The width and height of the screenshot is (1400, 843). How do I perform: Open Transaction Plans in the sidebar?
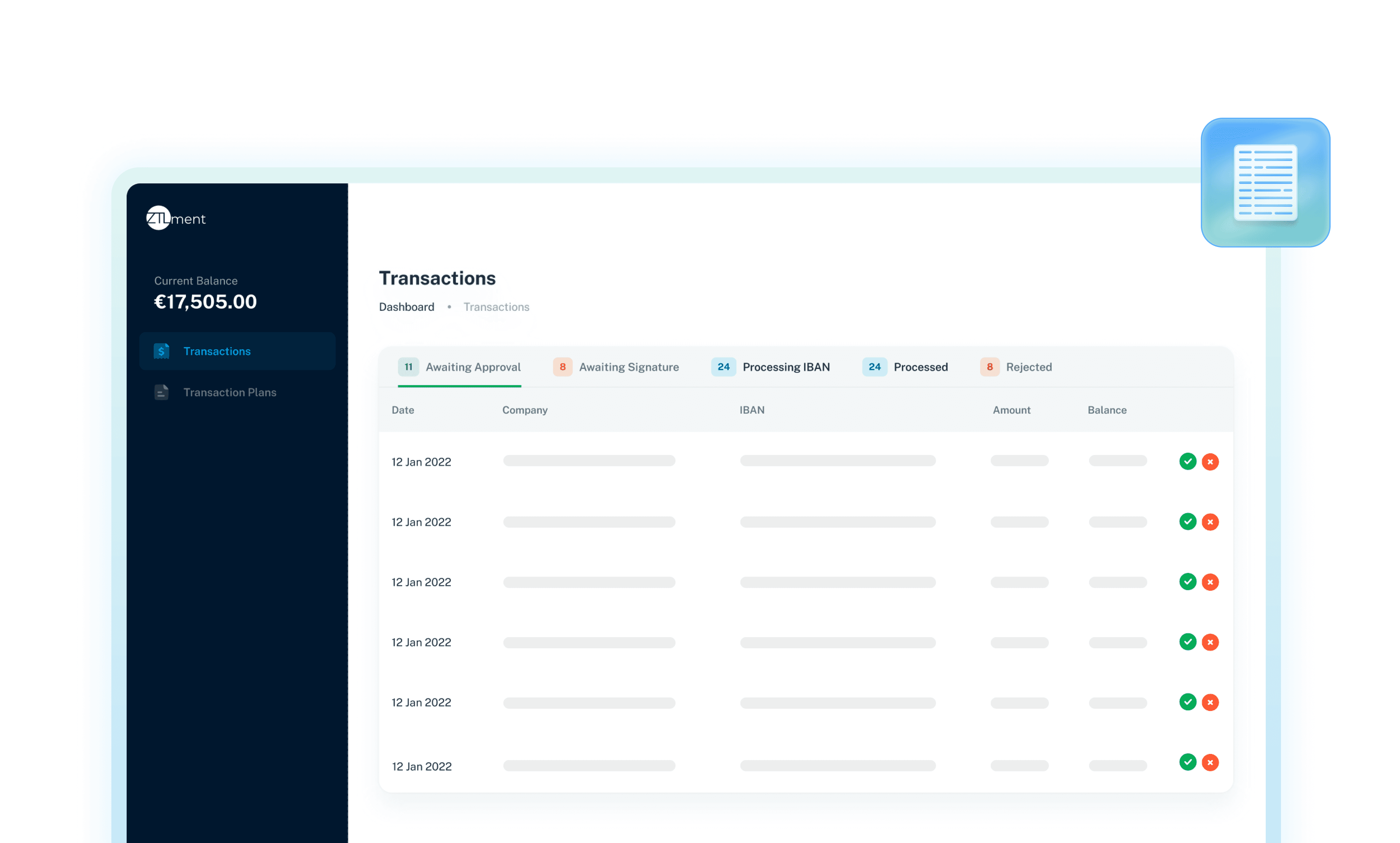(229, 392)
